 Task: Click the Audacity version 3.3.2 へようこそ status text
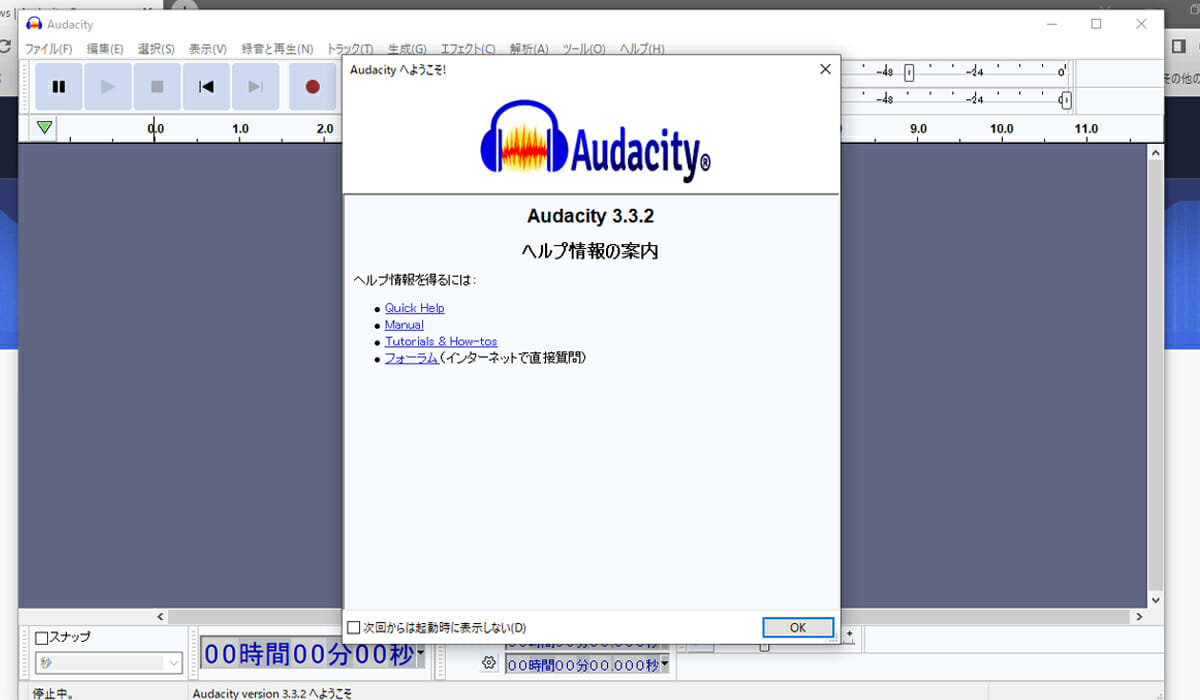click(272, 692)
